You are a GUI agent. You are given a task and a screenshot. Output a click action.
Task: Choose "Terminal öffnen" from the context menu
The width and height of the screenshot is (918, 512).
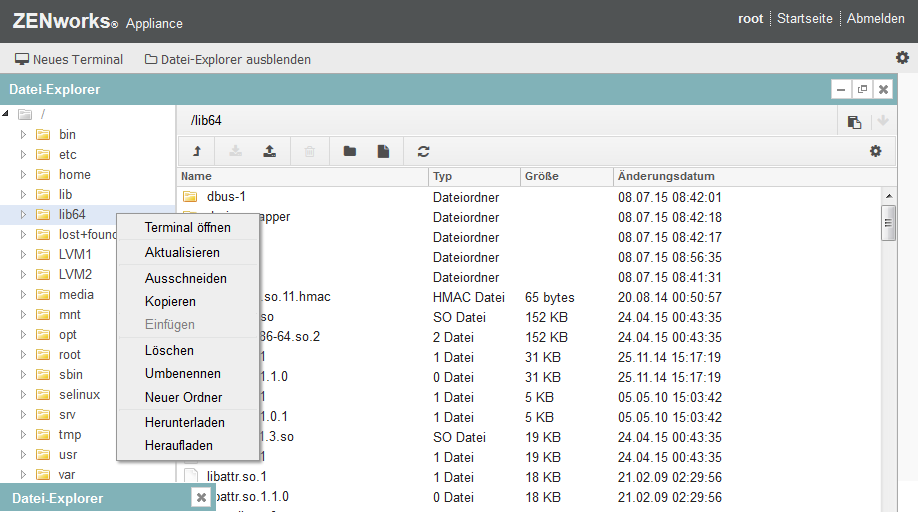pyautogui.click(x=187, y=228)
